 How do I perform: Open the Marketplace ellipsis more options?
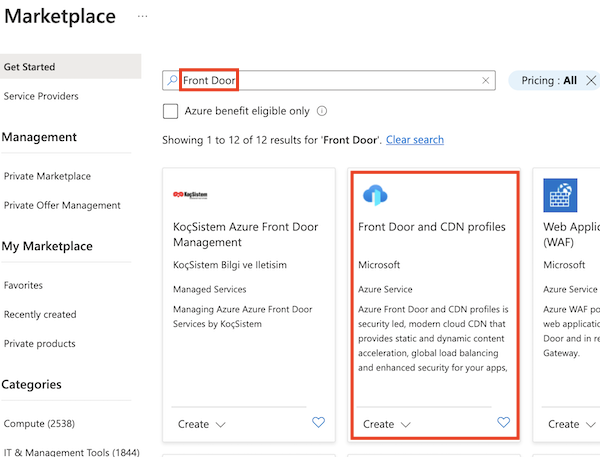pyautogui.click(x=142, y=16)
